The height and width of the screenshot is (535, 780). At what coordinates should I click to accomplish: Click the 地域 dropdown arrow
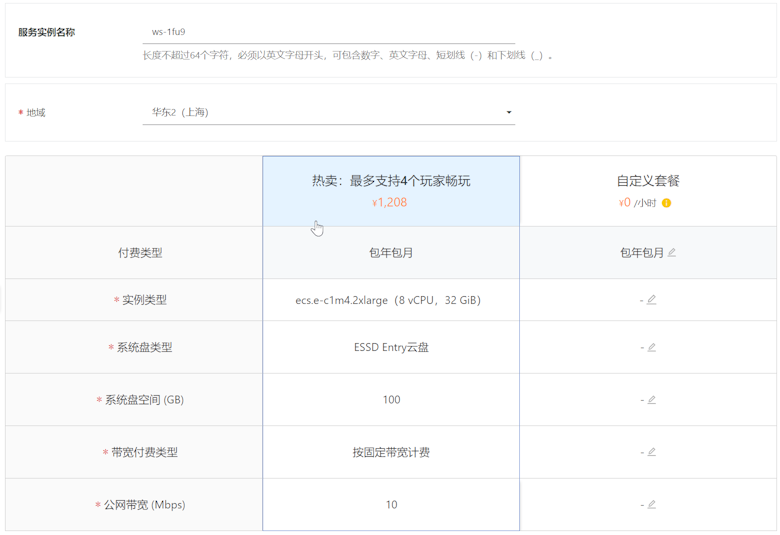point(509,113)
